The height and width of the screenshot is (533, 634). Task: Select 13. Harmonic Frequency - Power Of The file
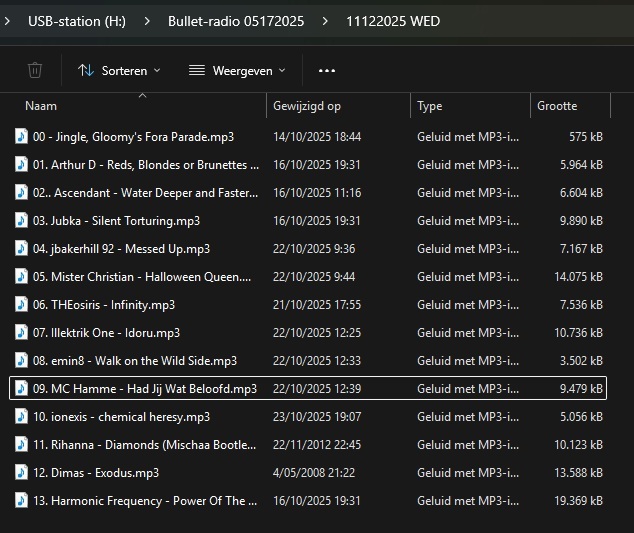[144, 501]
